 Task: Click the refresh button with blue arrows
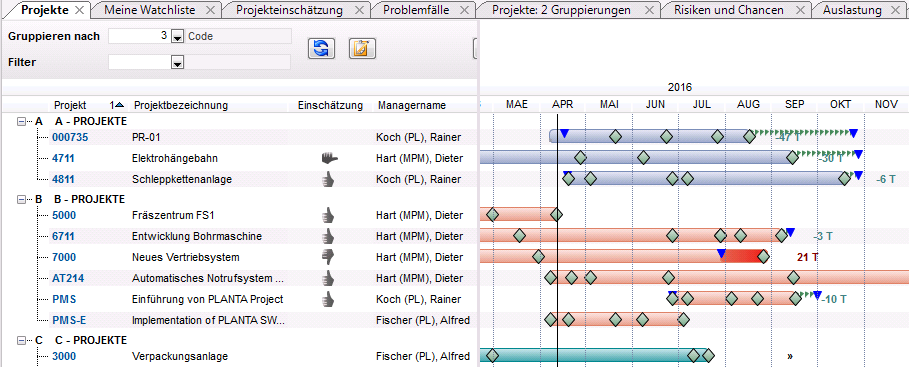[321, 49]
